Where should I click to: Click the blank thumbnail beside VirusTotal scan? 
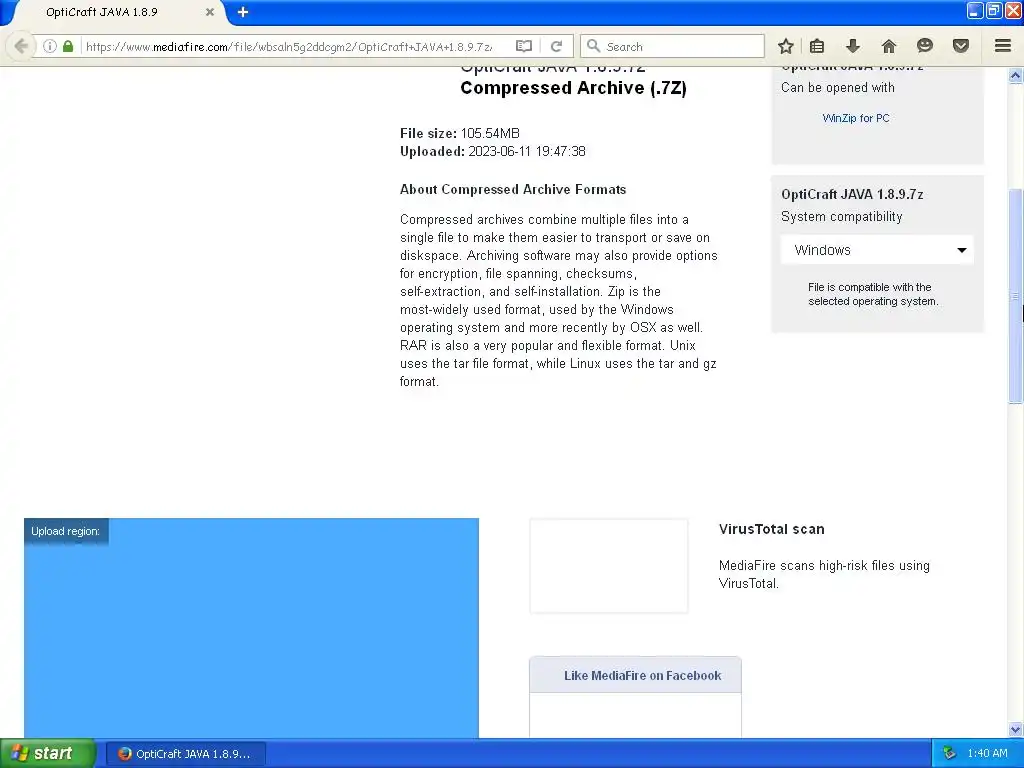click(609, 566)
